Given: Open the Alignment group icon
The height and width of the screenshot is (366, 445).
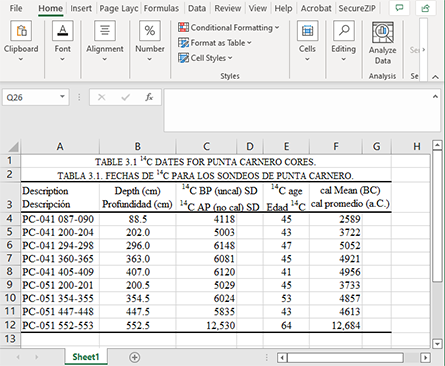Looking at the screenshot, I should click(x=105, y=31).
